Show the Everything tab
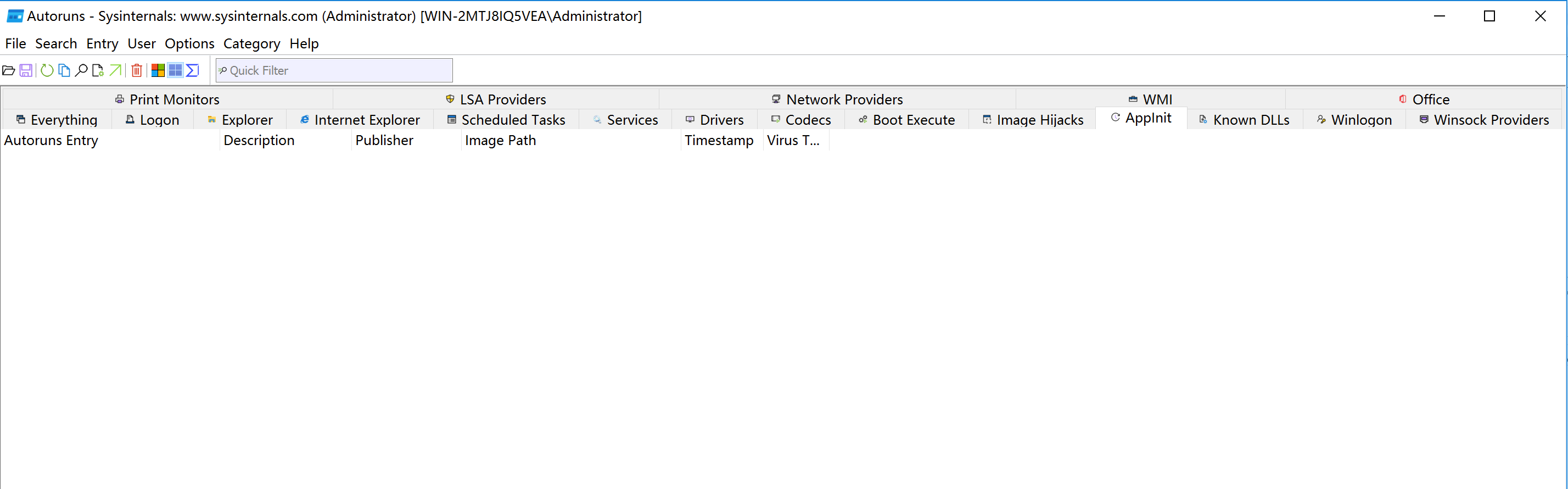Image resolution: width=1568 pixels, height=489 pixels. pyautogui.click(x=57, y=120)
